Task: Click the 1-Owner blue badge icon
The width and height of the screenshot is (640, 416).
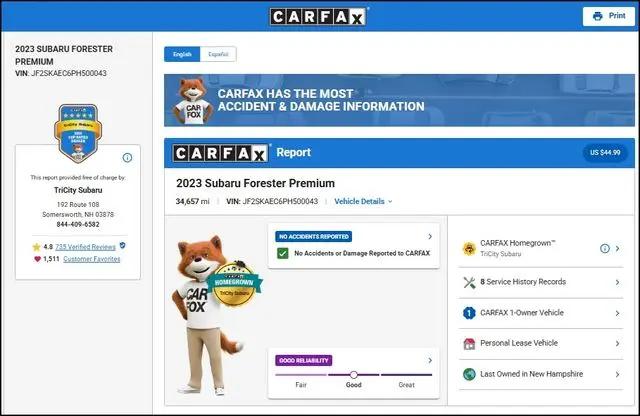Action: coord(469,313)
